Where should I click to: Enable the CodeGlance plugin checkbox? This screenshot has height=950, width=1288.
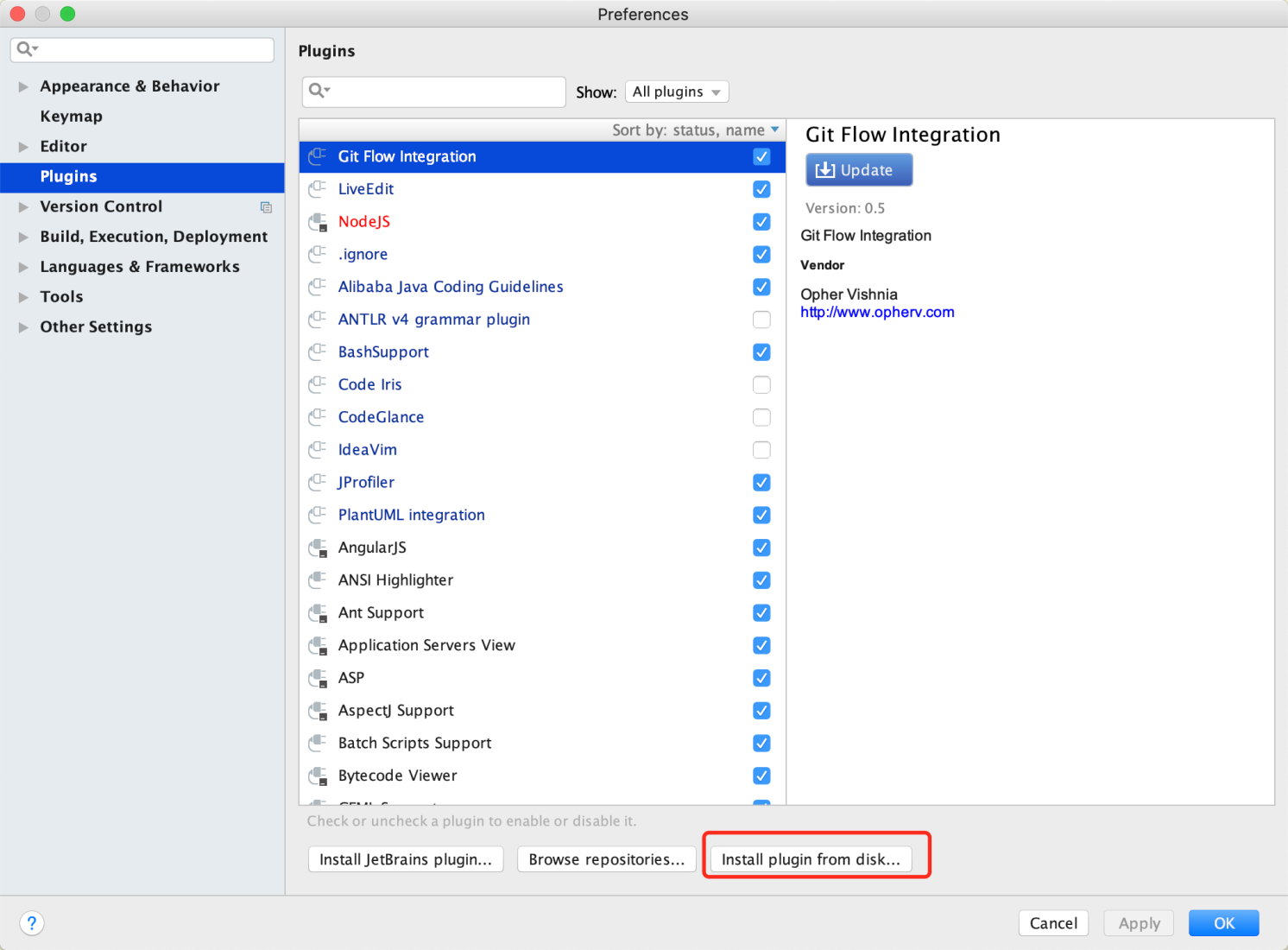(761, 417)
